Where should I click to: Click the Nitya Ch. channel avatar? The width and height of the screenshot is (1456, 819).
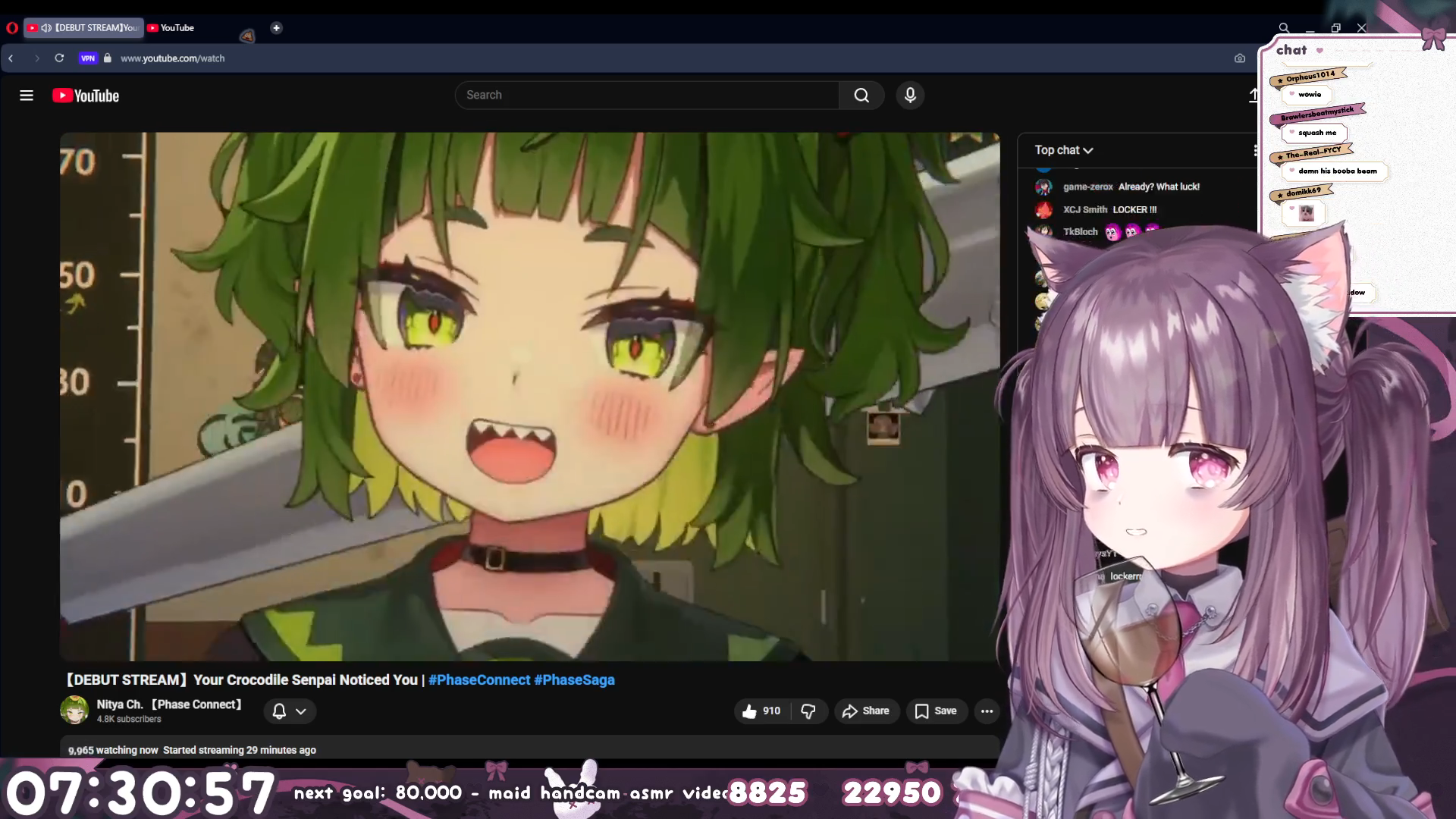(x=74, y=711)
